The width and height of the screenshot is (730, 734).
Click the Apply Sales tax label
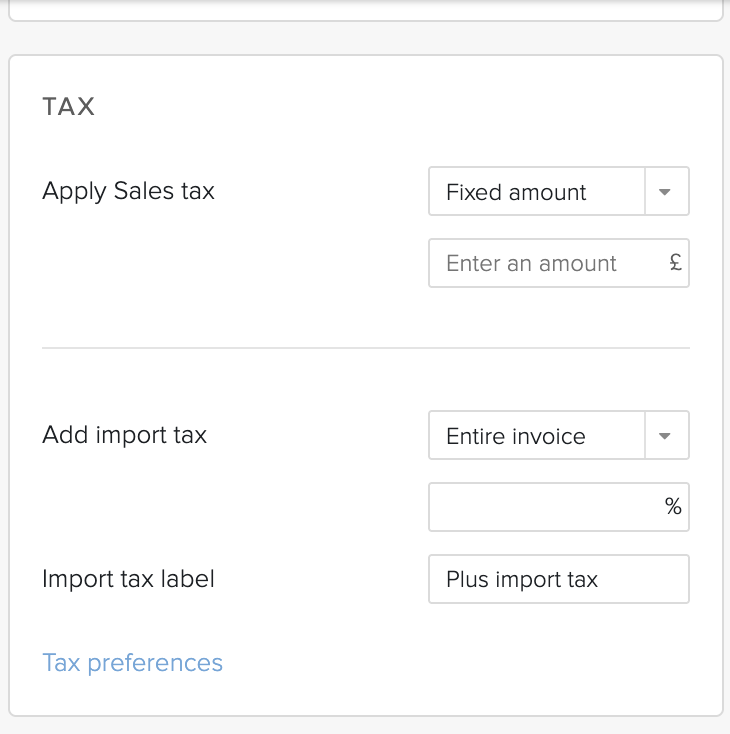pyautogui.click(x=128, y=191)
